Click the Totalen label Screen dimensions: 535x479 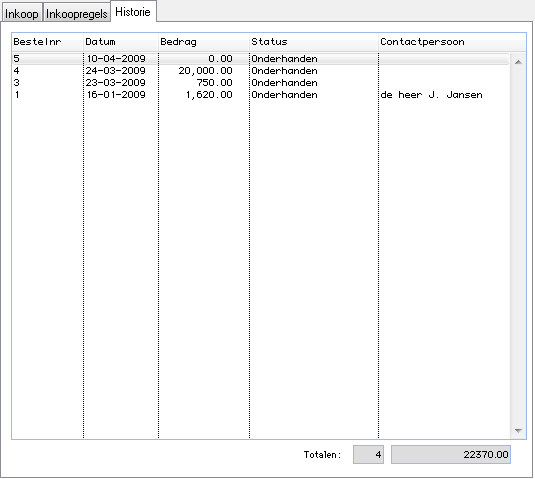point(322,454)
